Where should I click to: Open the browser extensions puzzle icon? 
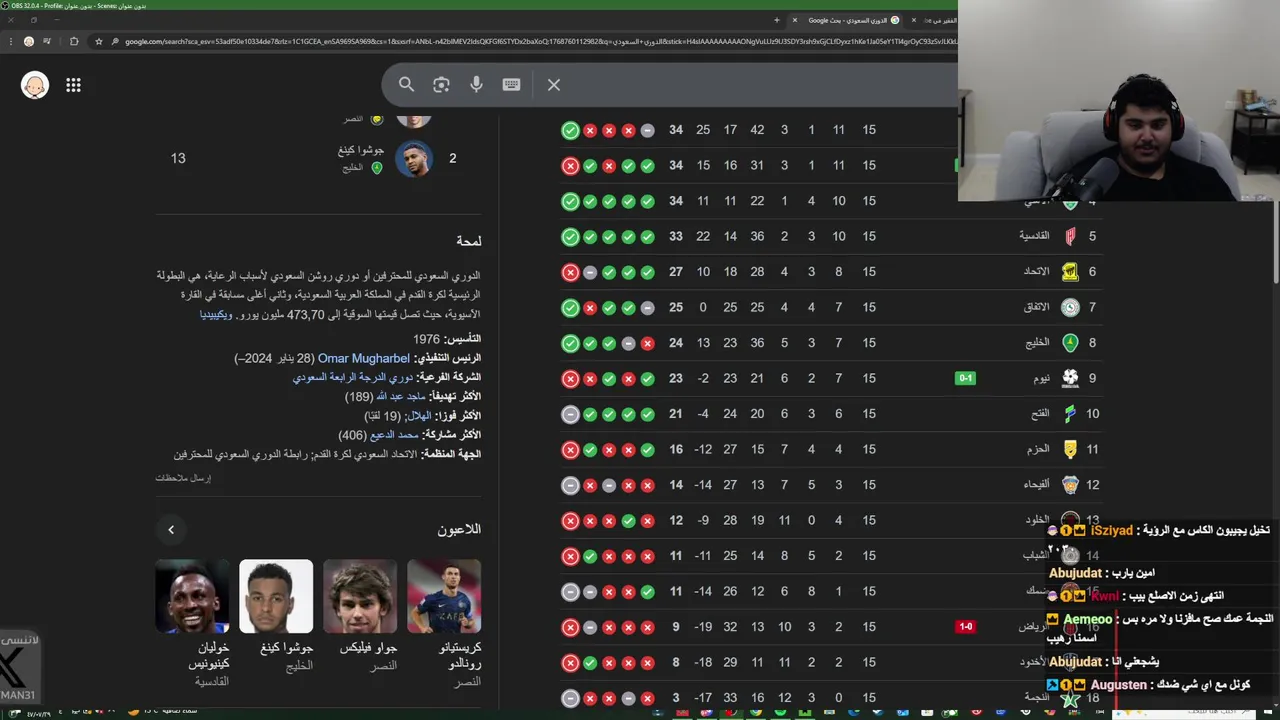(74, 41)
